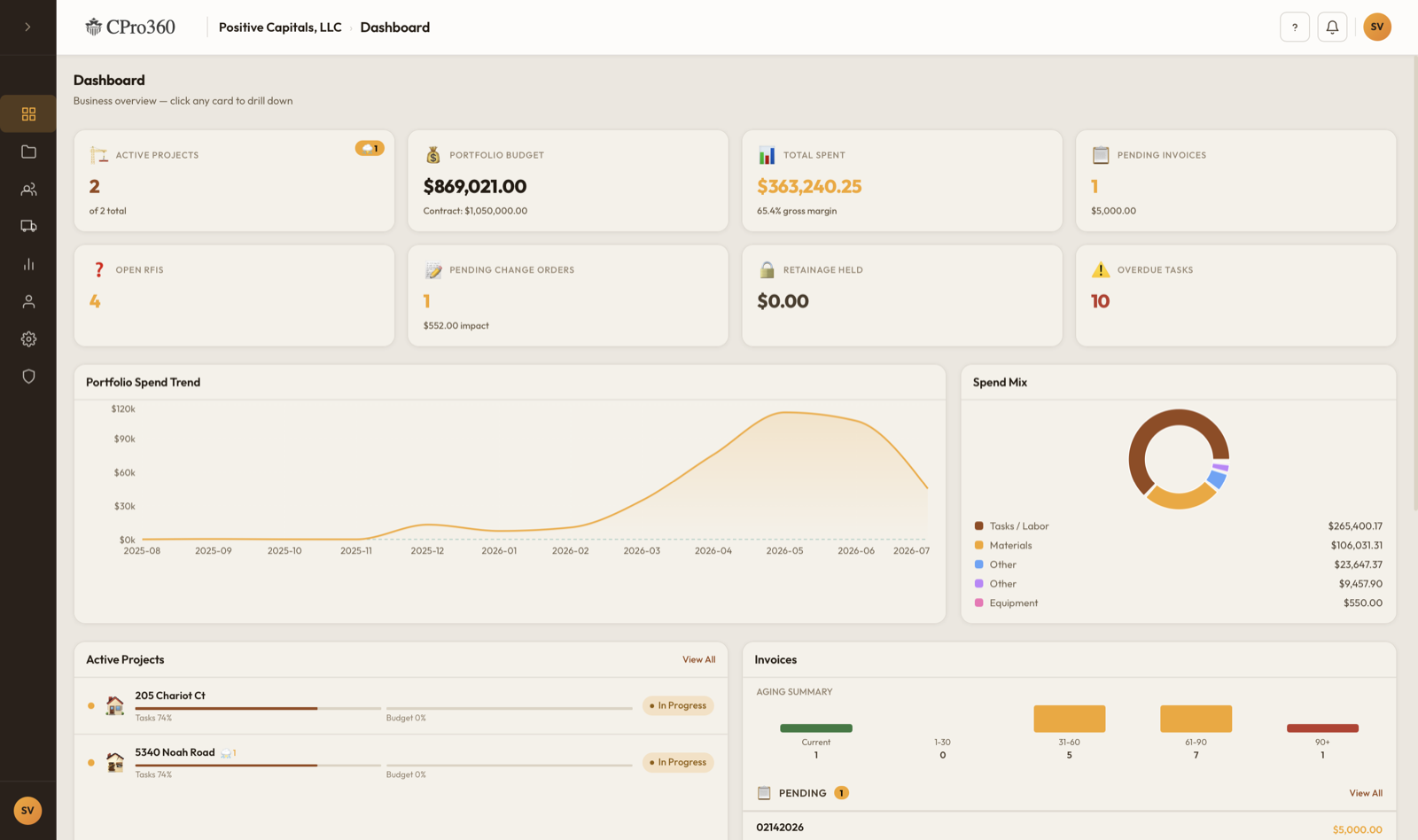The height and width of the screenshot is (840, 1418).
Task: Open the 5340 Noah Road project row
Action: click(401, 763)
